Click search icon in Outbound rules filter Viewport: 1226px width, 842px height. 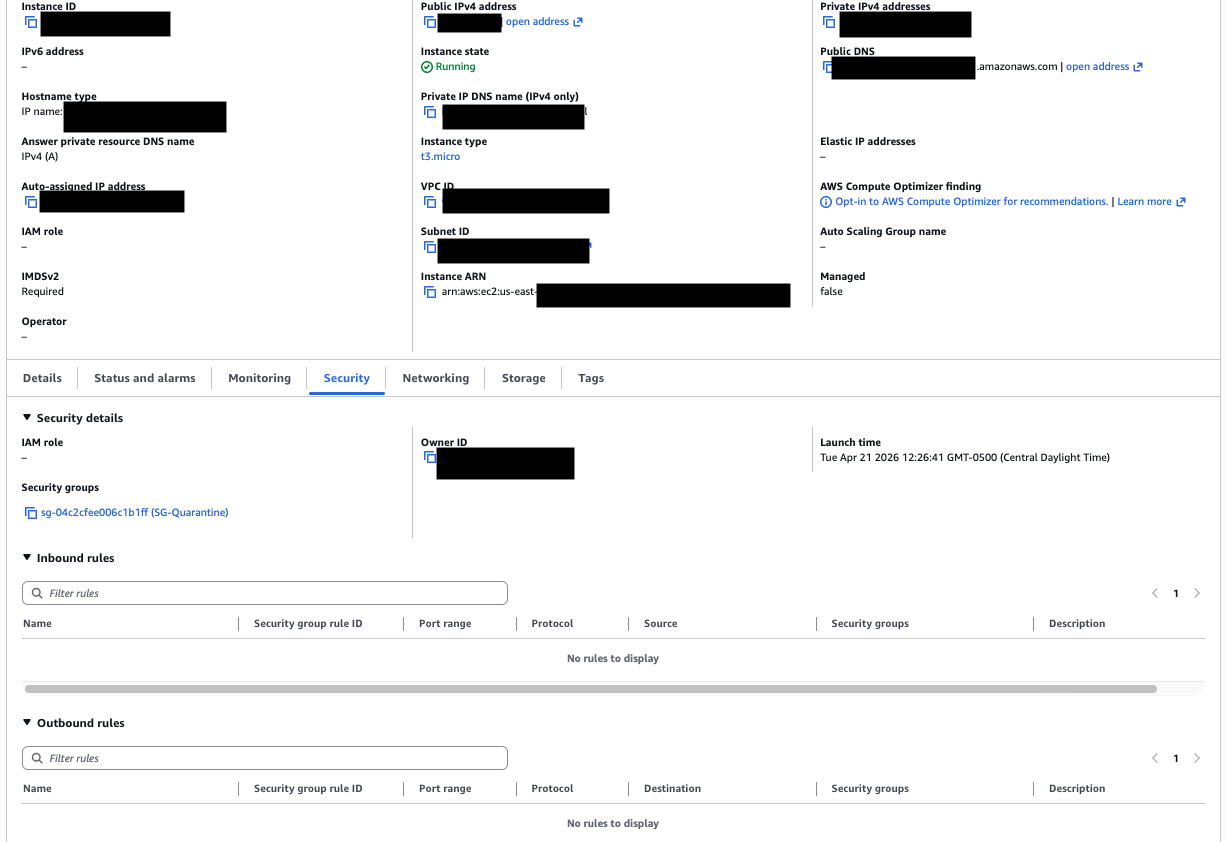(x=37, y=758)
